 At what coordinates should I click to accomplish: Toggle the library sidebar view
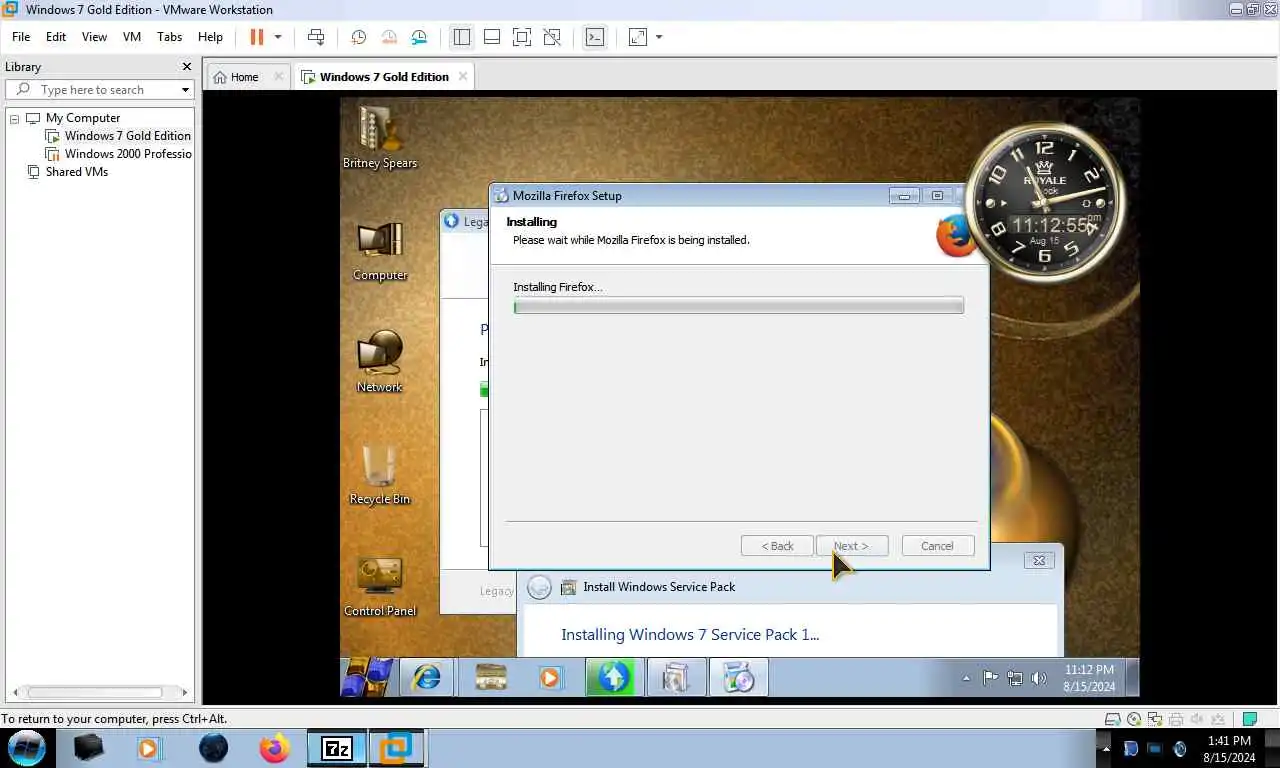[x=461, y=37]
